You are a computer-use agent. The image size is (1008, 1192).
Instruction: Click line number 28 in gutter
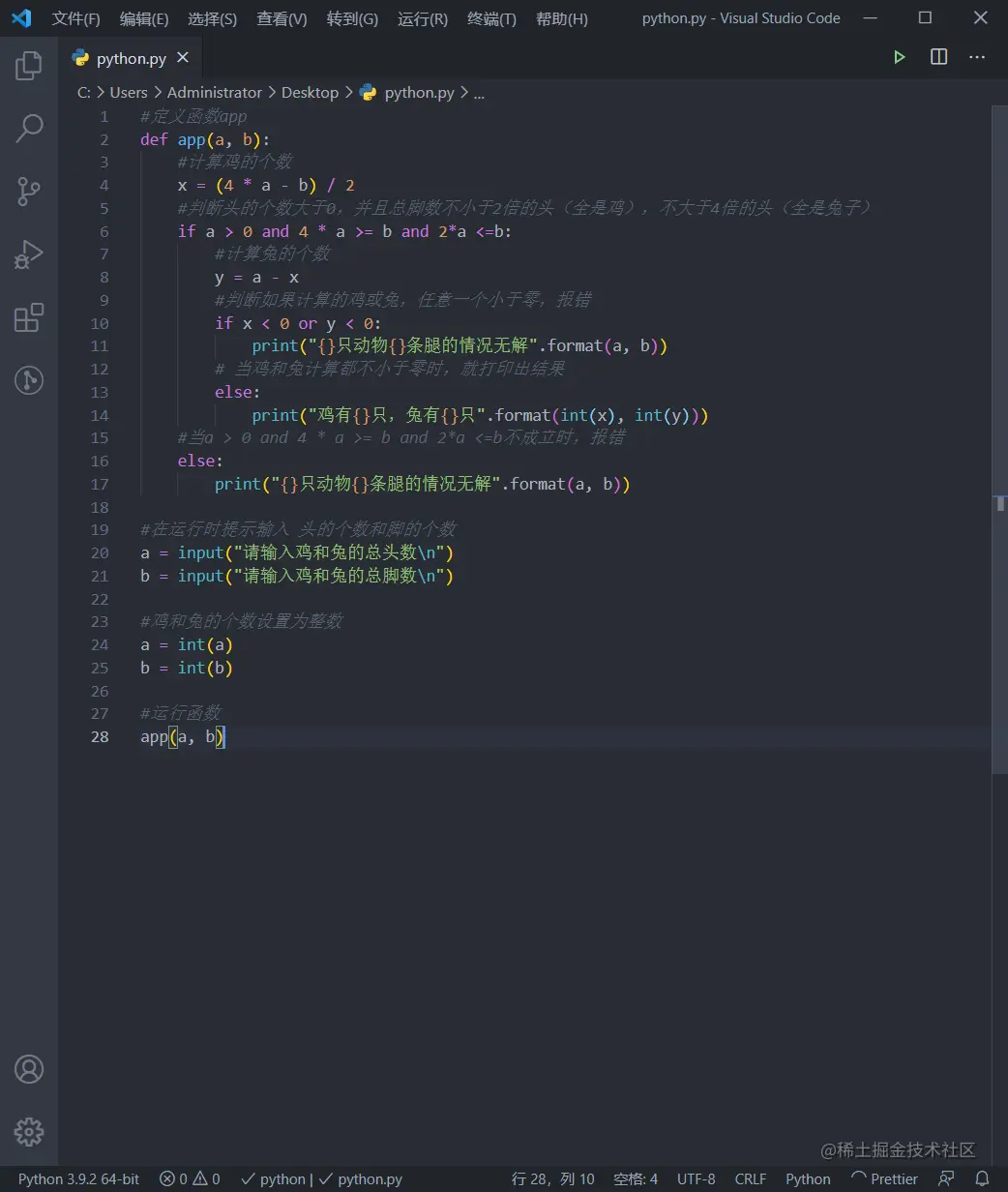point(101,737)
